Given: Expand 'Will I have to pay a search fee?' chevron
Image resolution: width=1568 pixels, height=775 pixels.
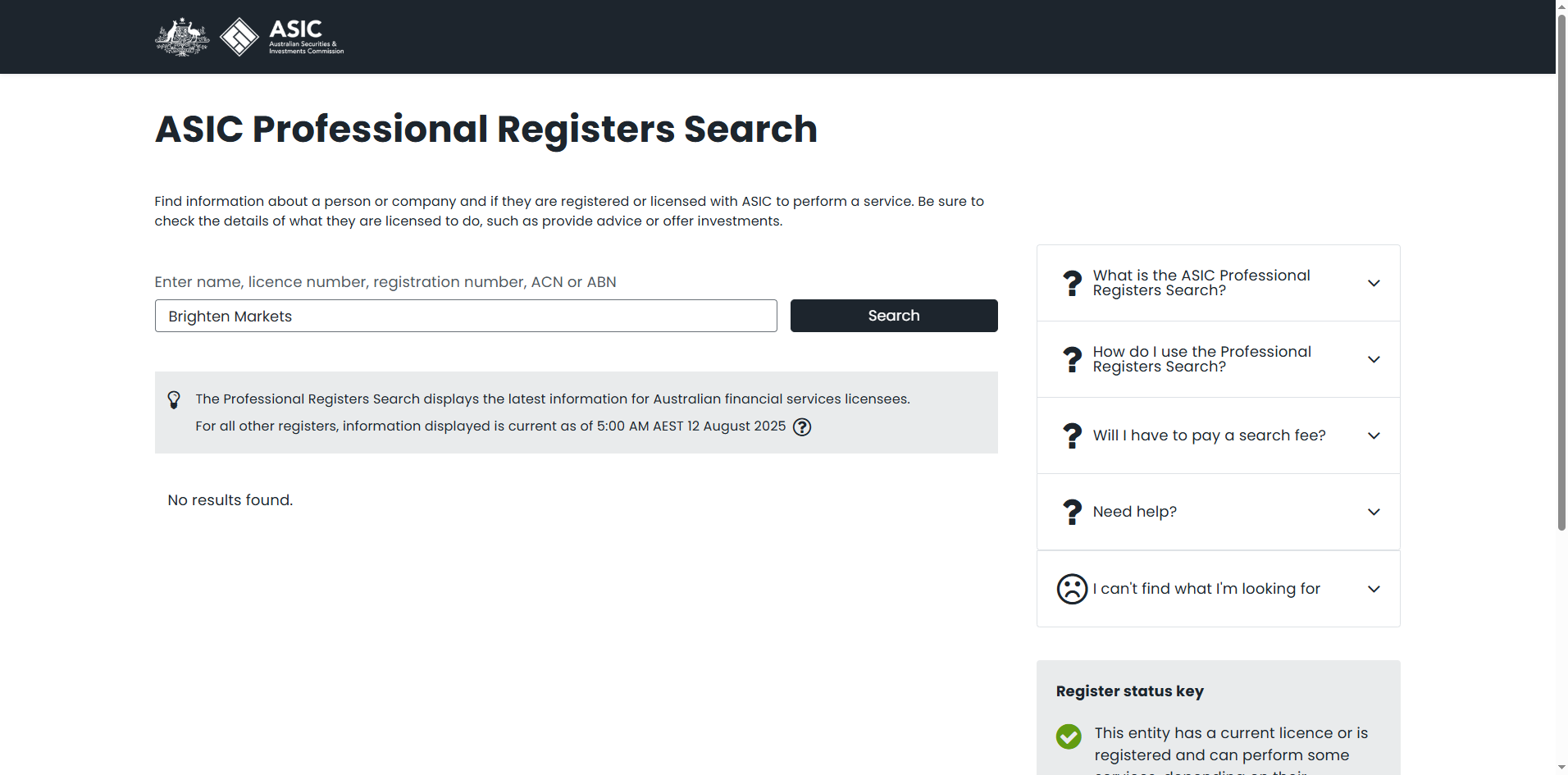Looking at the screenshot, I should coord(1374,435).
